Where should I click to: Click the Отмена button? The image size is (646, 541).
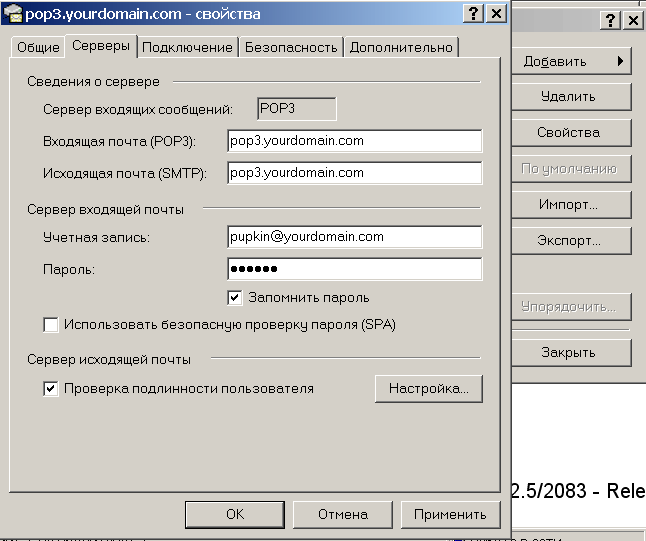pyautogui.click(x=343, y=514)
